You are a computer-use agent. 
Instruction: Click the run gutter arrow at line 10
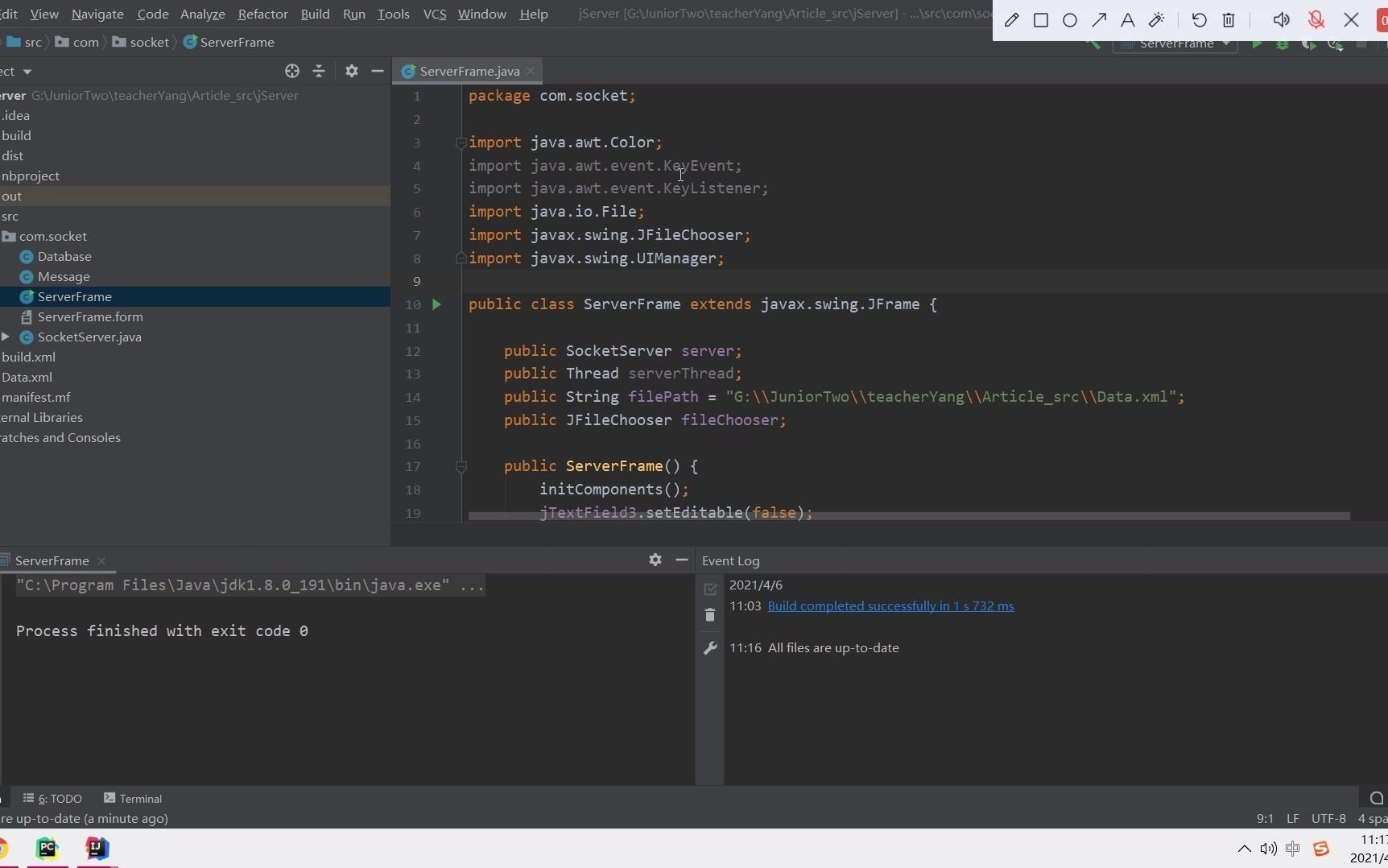(436, 304)
